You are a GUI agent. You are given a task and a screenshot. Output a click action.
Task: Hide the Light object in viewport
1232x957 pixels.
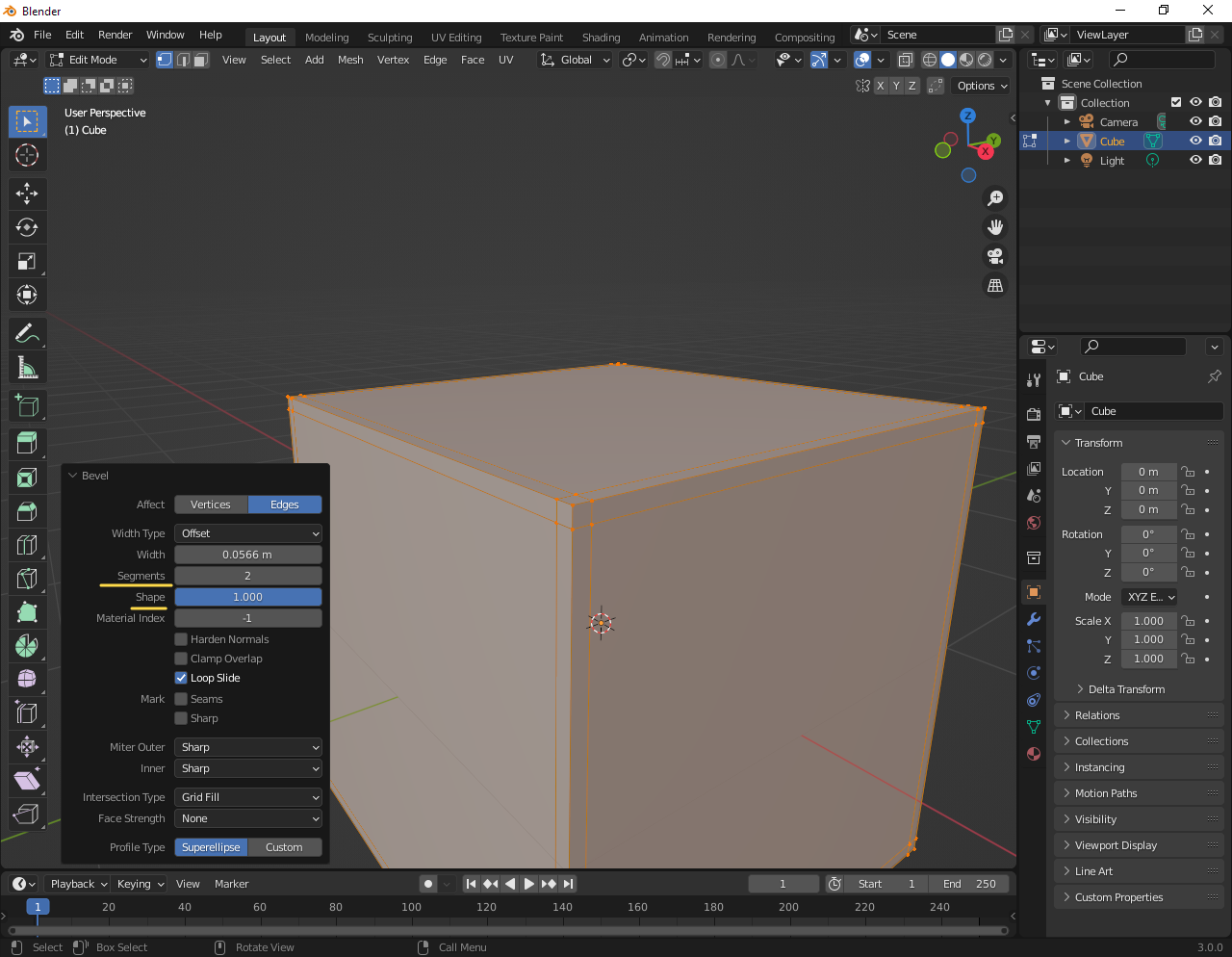click(1195, 161)
